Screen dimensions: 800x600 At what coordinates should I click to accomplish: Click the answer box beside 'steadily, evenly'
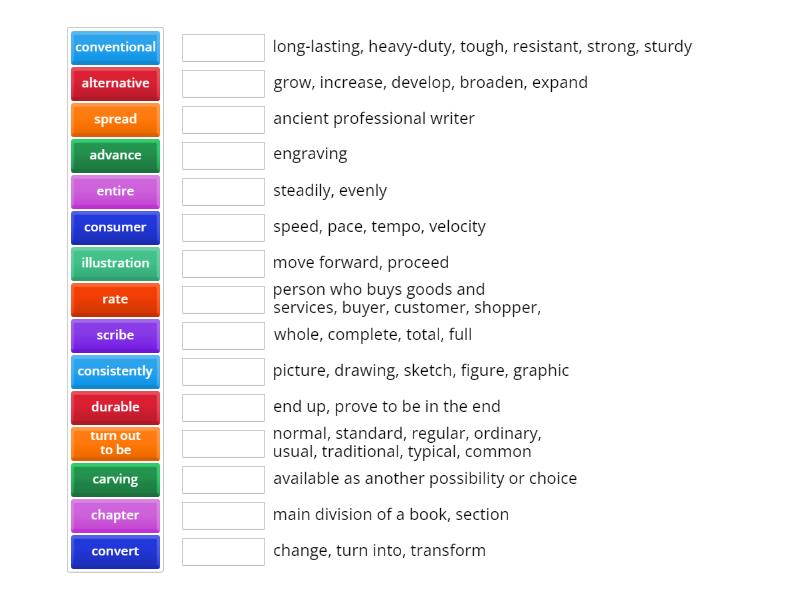[223, 191]
